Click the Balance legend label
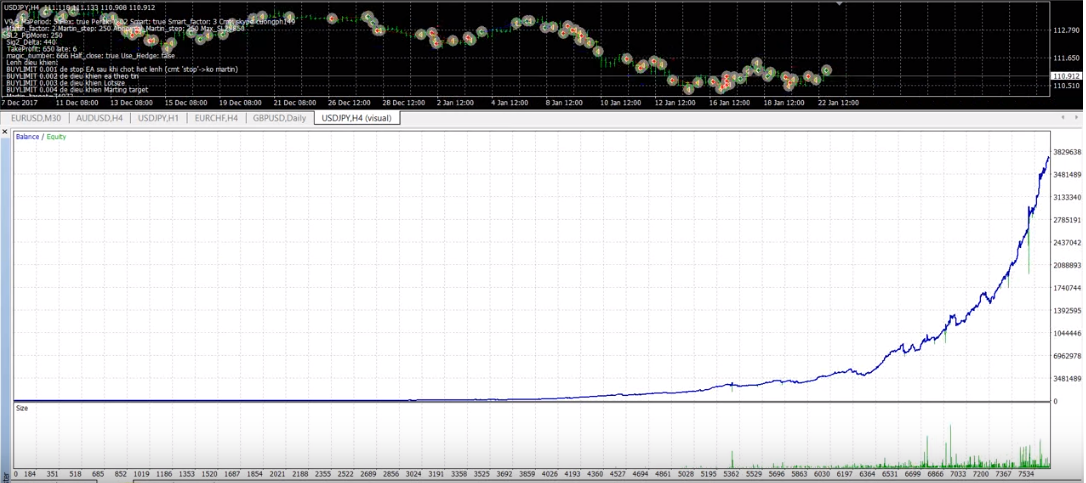The image size is (1086, 483). pos(28,136)
